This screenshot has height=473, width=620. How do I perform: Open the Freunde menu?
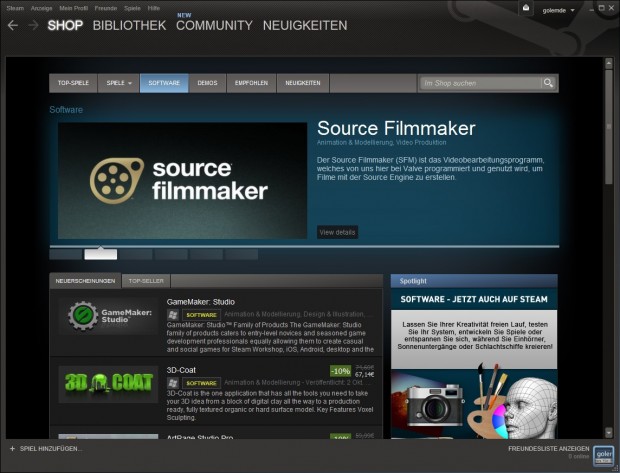pyautogui.click(x=106, y=8)
